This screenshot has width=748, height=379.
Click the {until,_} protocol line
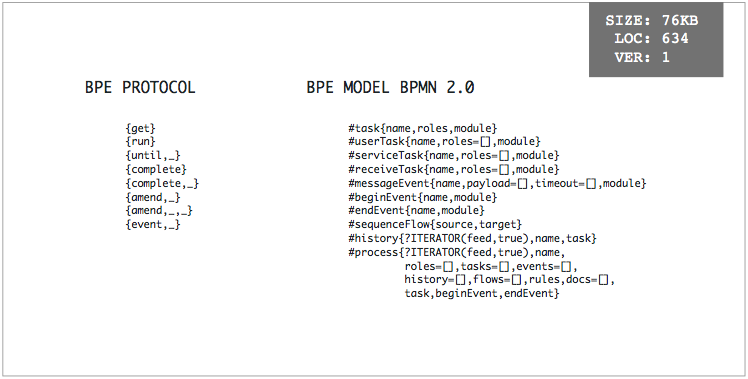(x=153, y=156)
